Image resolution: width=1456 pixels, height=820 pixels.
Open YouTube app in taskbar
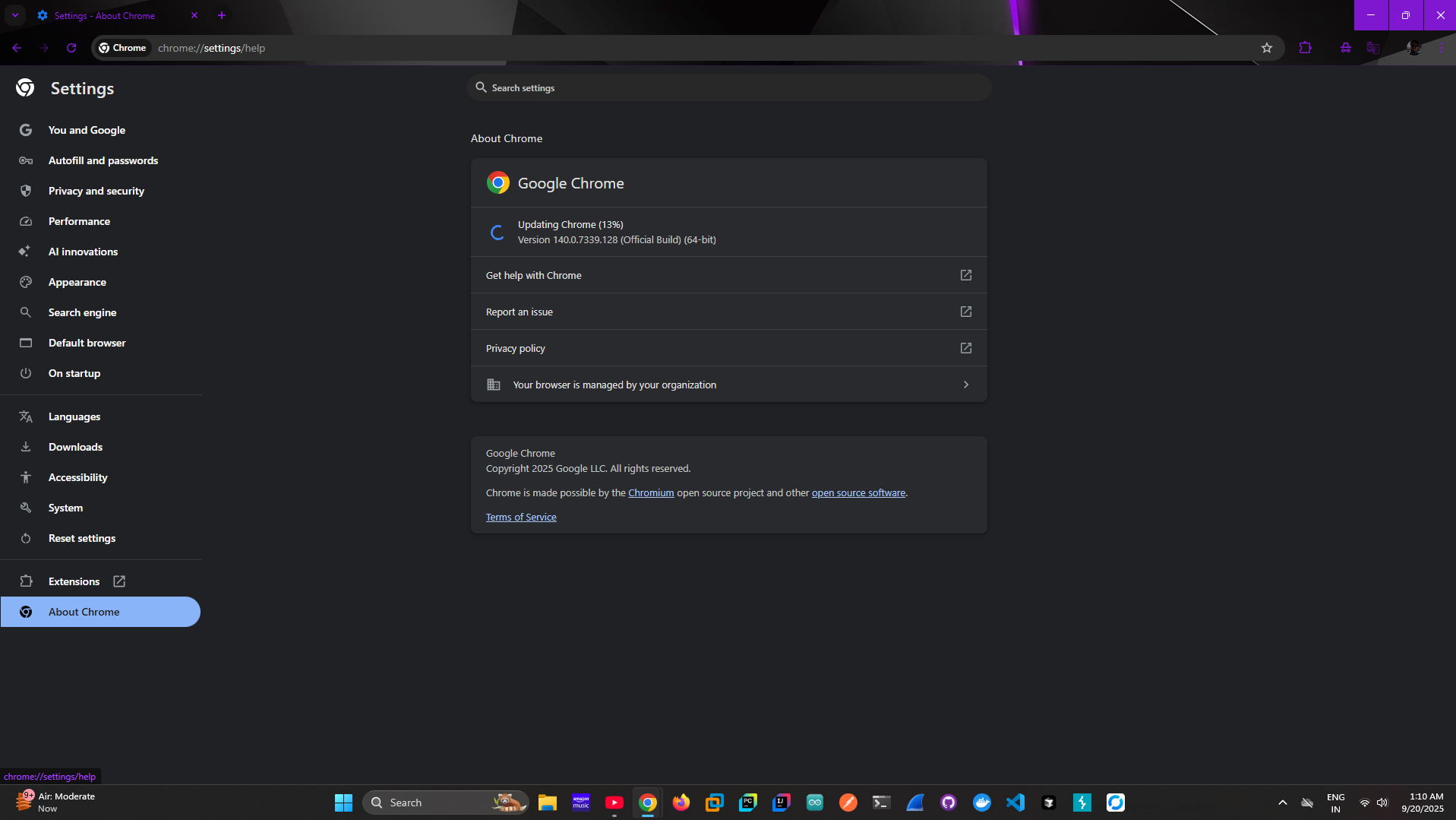(x=614, y=803)
